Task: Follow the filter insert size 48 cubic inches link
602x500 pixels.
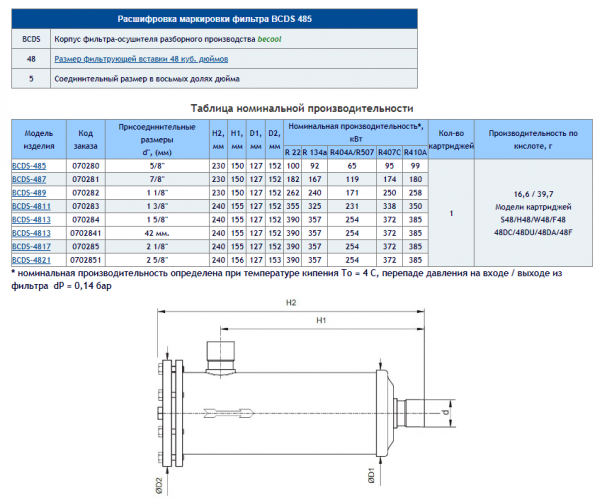Action: point(141,59)
